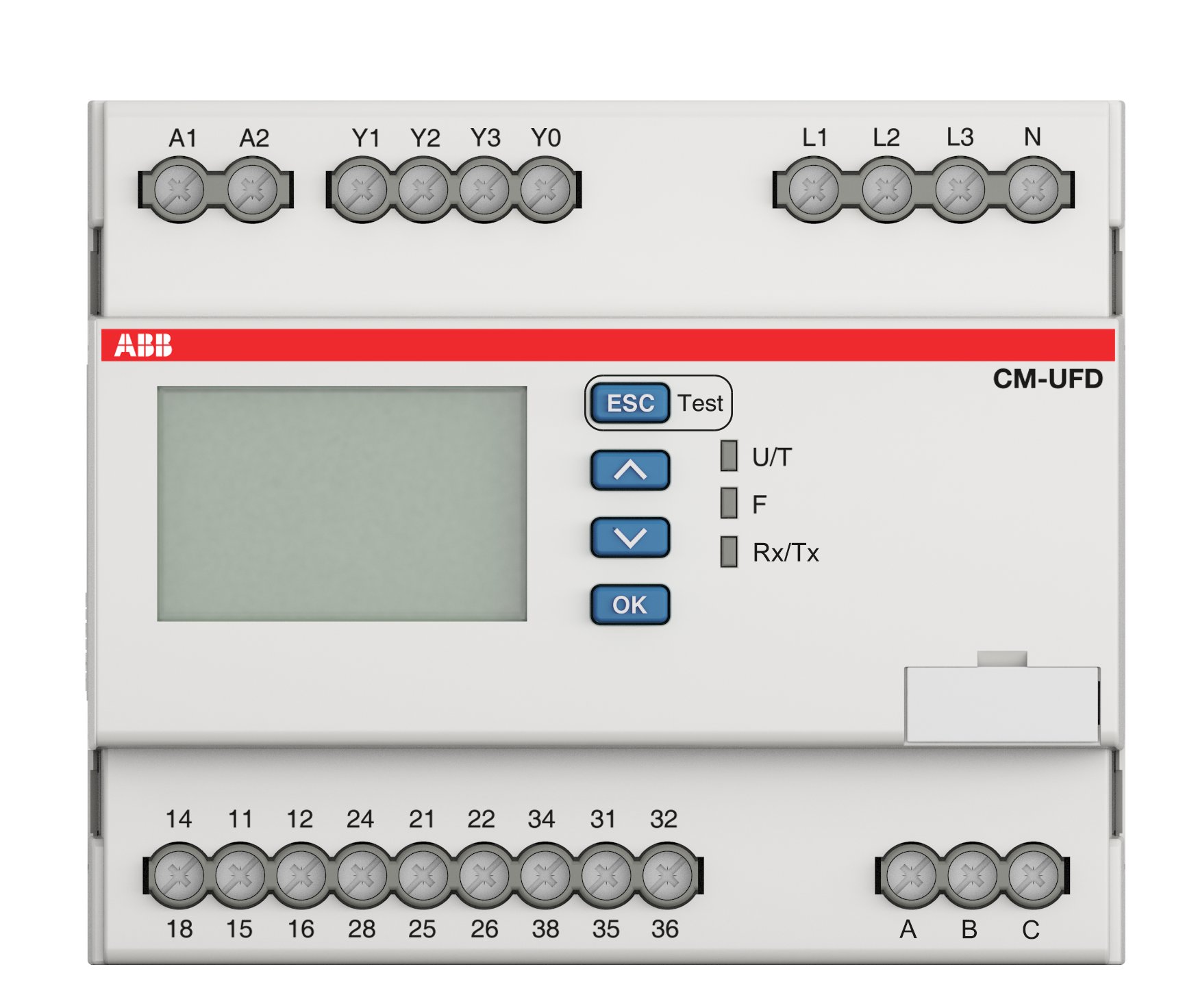This screenshot has height=1008, width=1185.
Task: Click the LCD display screen
Action: point(342,504)
